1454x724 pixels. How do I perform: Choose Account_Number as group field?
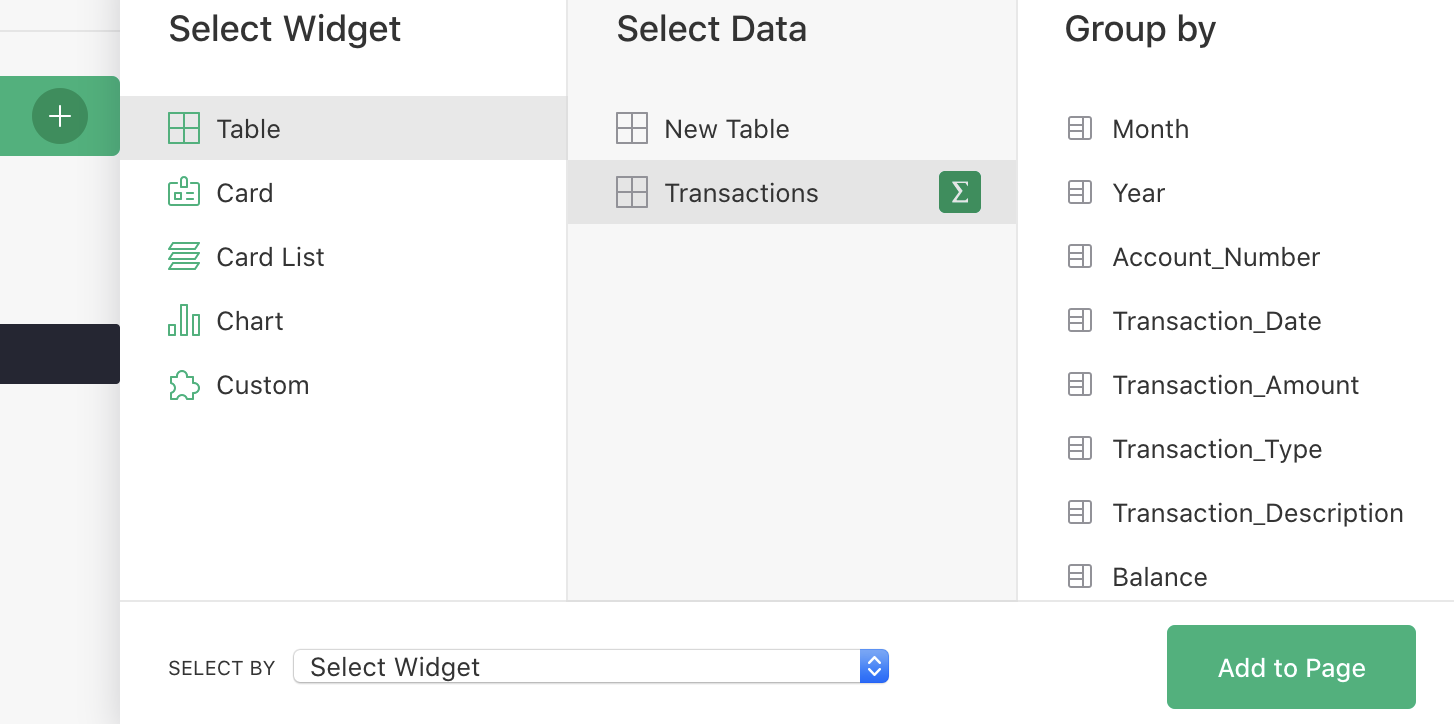tap(1216, 256)
